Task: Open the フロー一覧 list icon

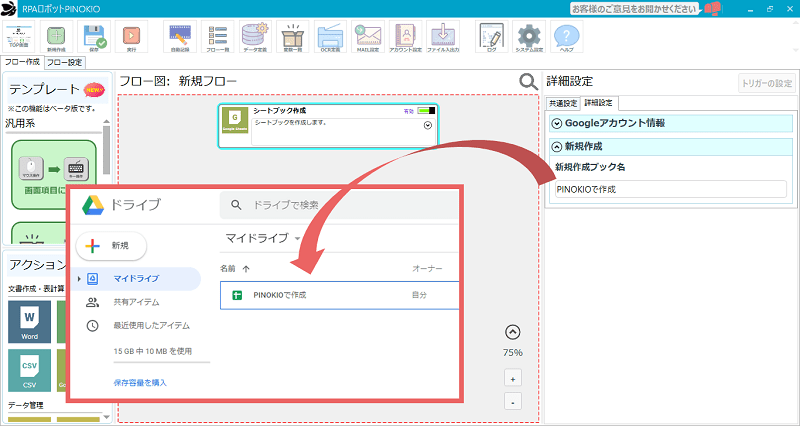Action: [217, 37]
